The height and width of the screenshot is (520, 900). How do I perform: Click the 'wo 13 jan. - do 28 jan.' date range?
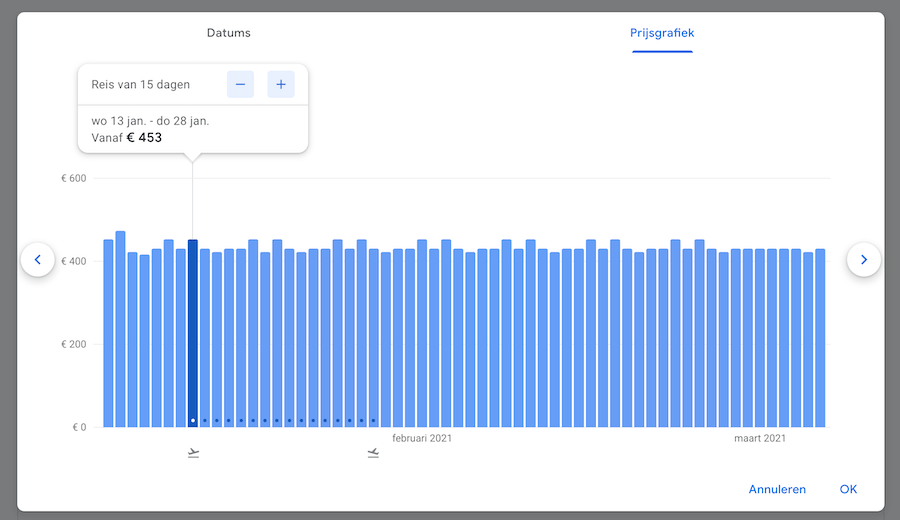[x=150, y=121]
